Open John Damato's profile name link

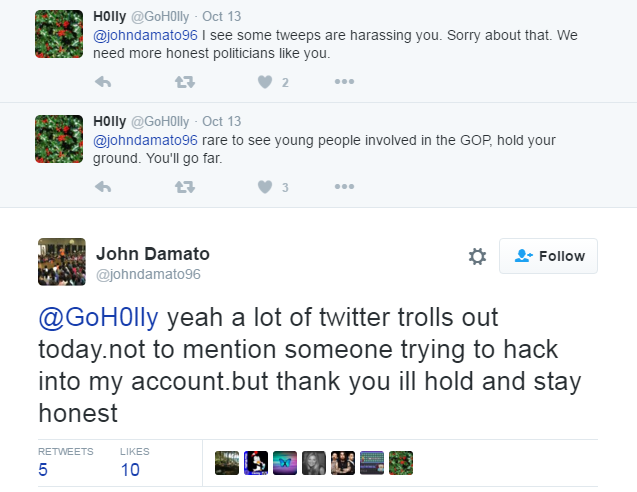click(x=153, y=252)
